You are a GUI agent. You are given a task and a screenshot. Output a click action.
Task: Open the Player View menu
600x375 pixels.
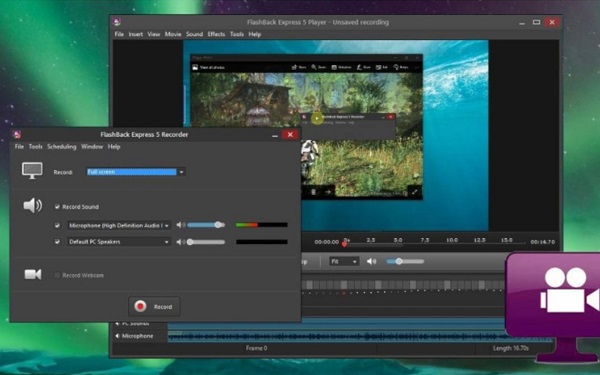point(153,34)
